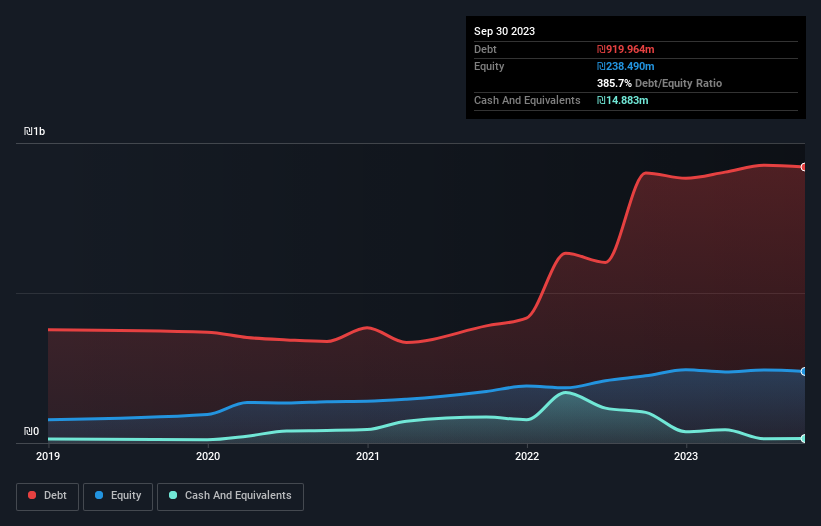
Task: Click the teal Cash endpoint marker
Action: tap(804, 439)
